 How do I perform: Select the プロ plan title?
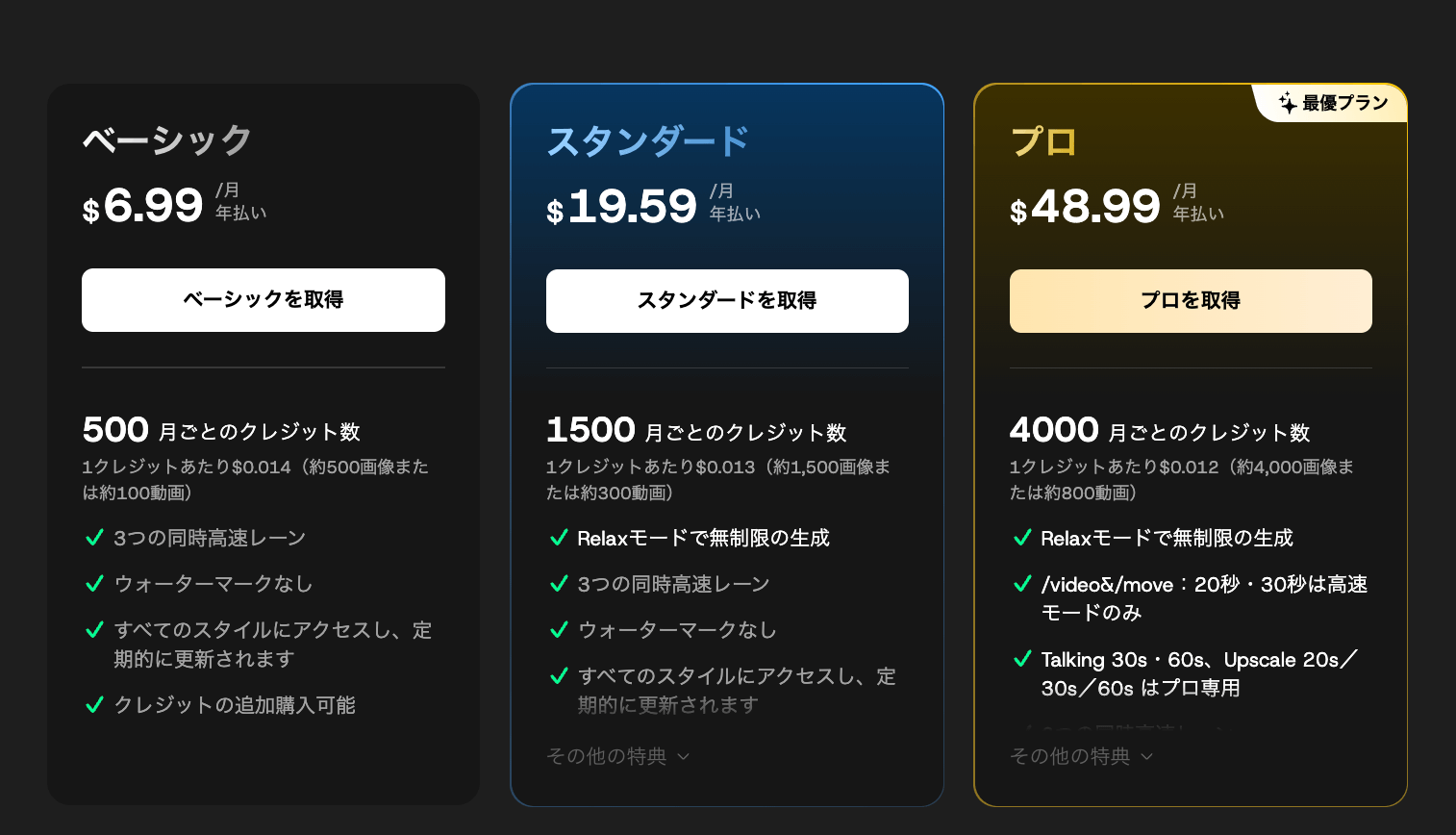[x=1042, y=140]
